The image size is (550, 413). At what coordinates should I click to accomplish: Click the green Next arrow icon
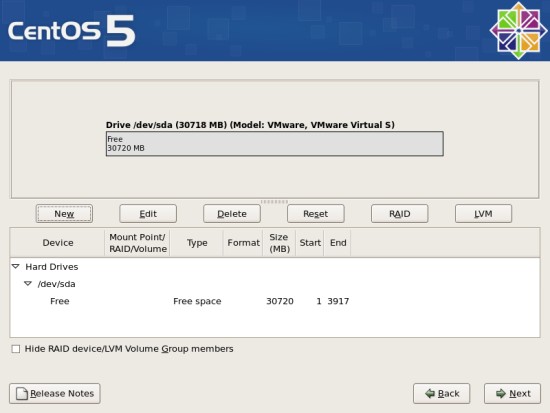tap(501, 393)
